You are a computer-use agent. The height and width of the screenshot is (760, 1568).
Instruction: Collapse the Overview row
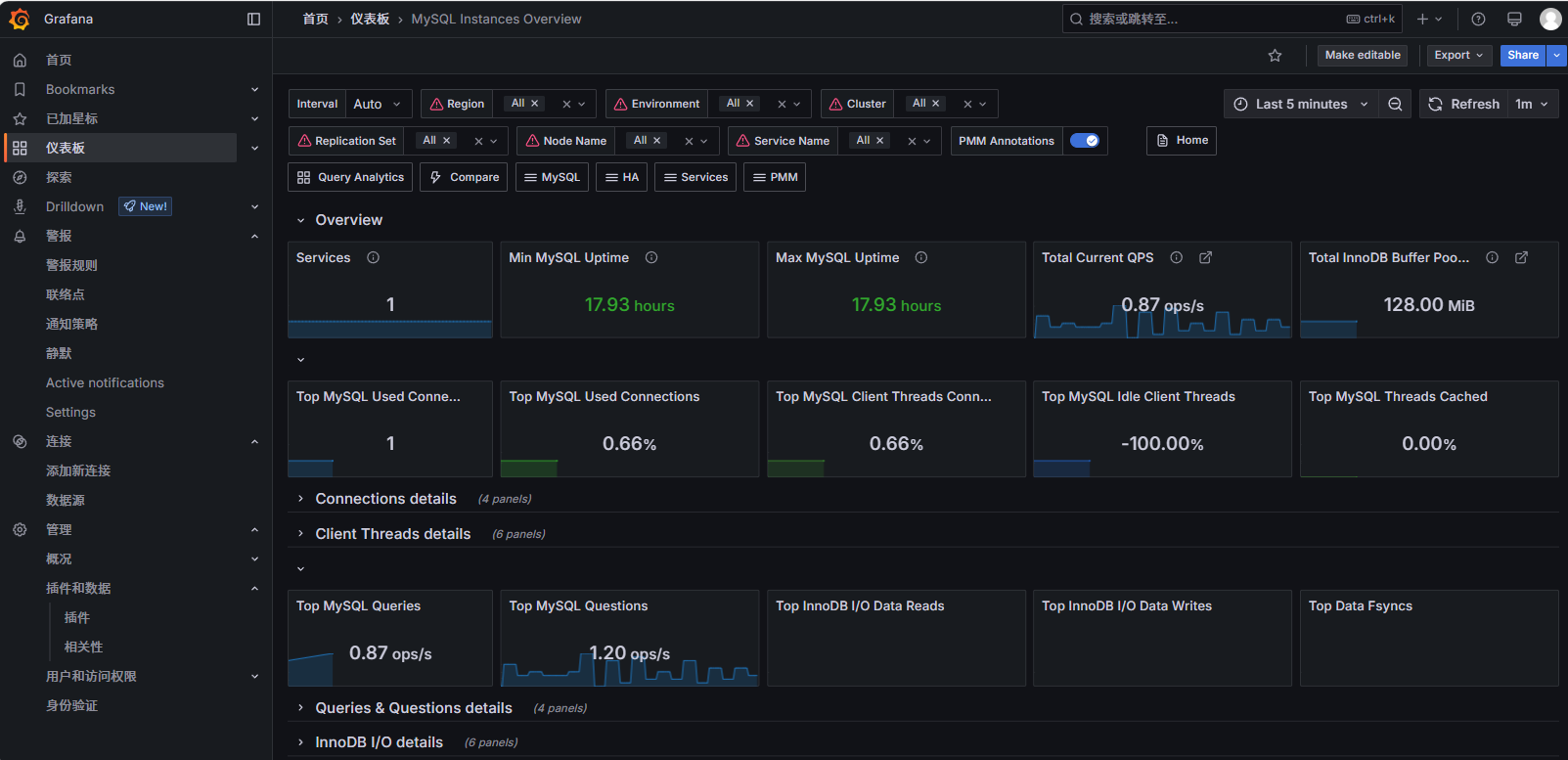pos(300,220)
